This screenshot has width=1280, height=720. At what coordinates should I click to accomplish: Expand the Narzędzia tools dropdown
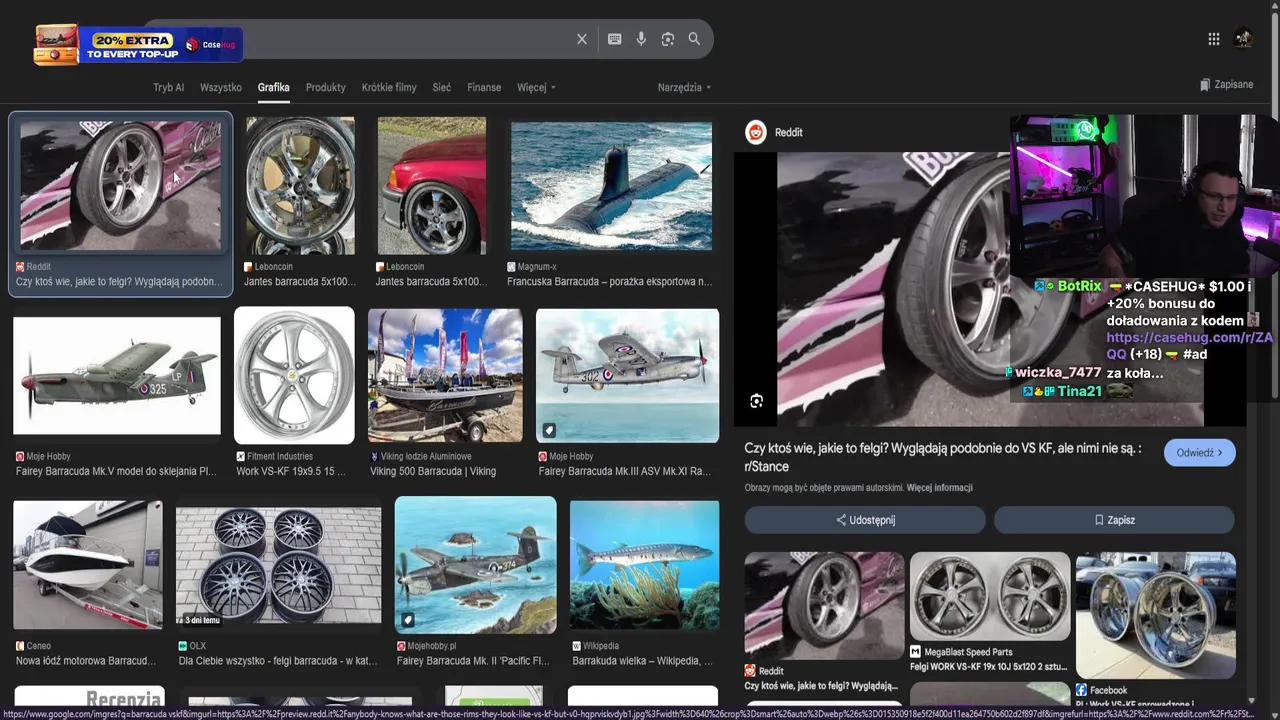(684, 88)
